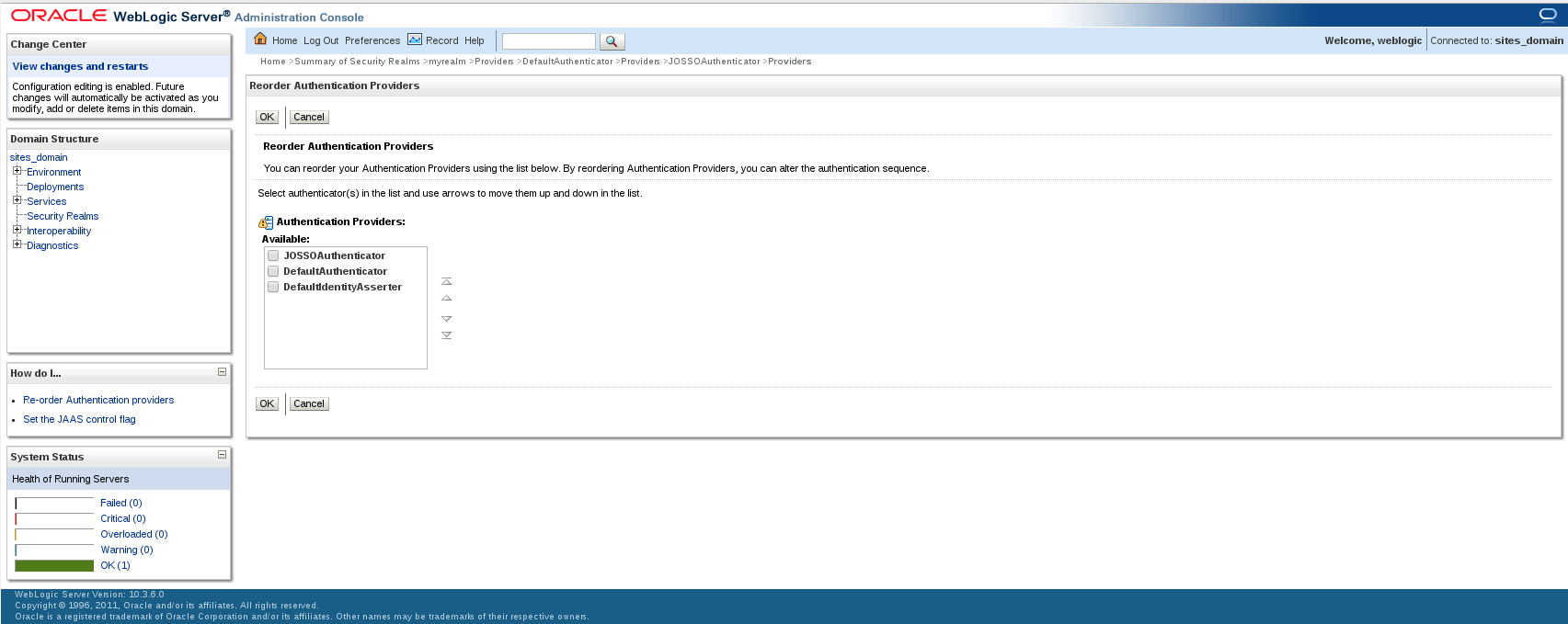Move selected provider down one position
The width and height of the screenshot is (1568, 624).
(x=447, y=319)
